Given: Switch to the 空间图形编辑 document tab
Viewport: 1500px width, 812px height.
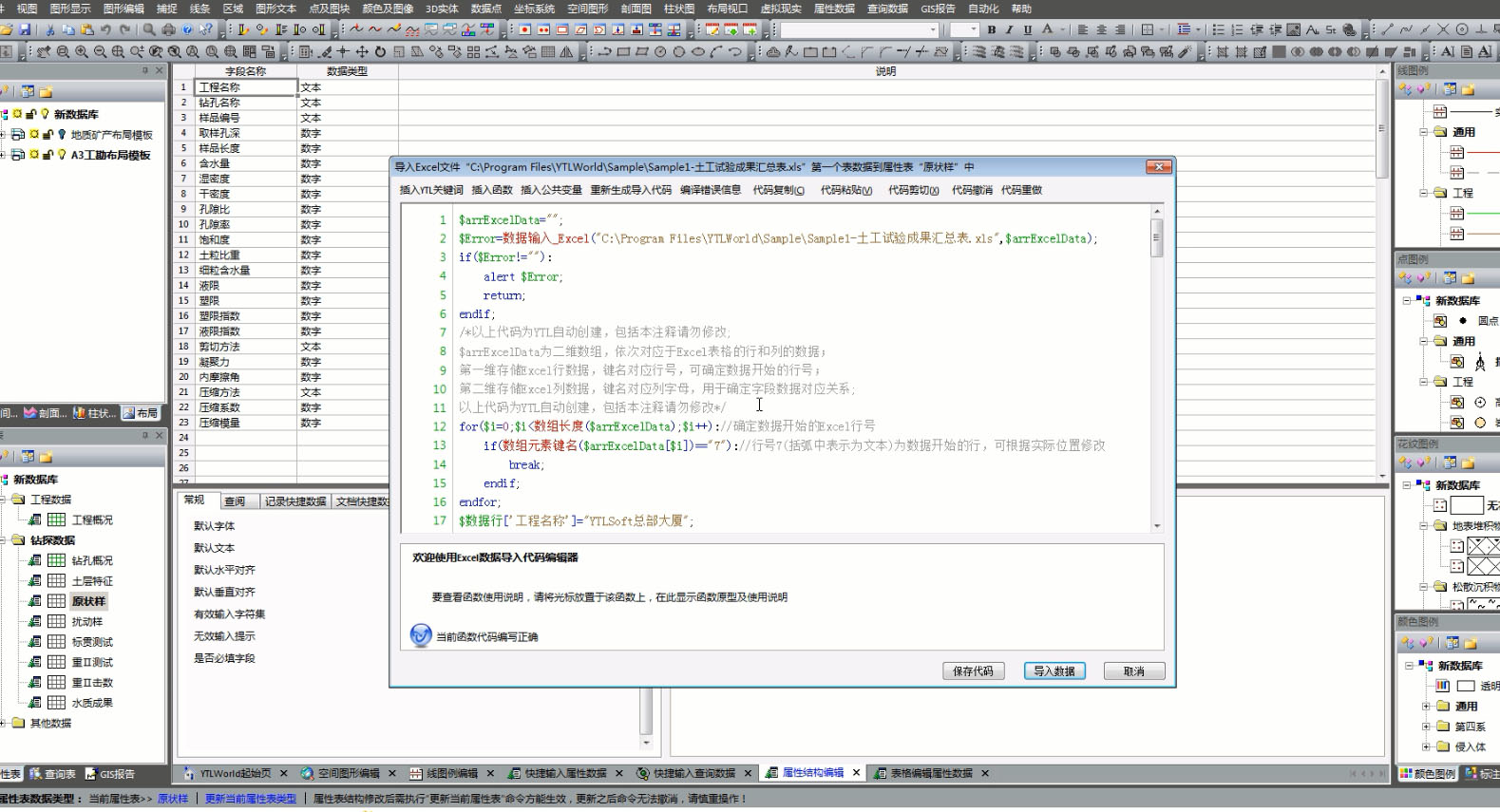Looking at the screenshot, I should click(x=349, y=773).
